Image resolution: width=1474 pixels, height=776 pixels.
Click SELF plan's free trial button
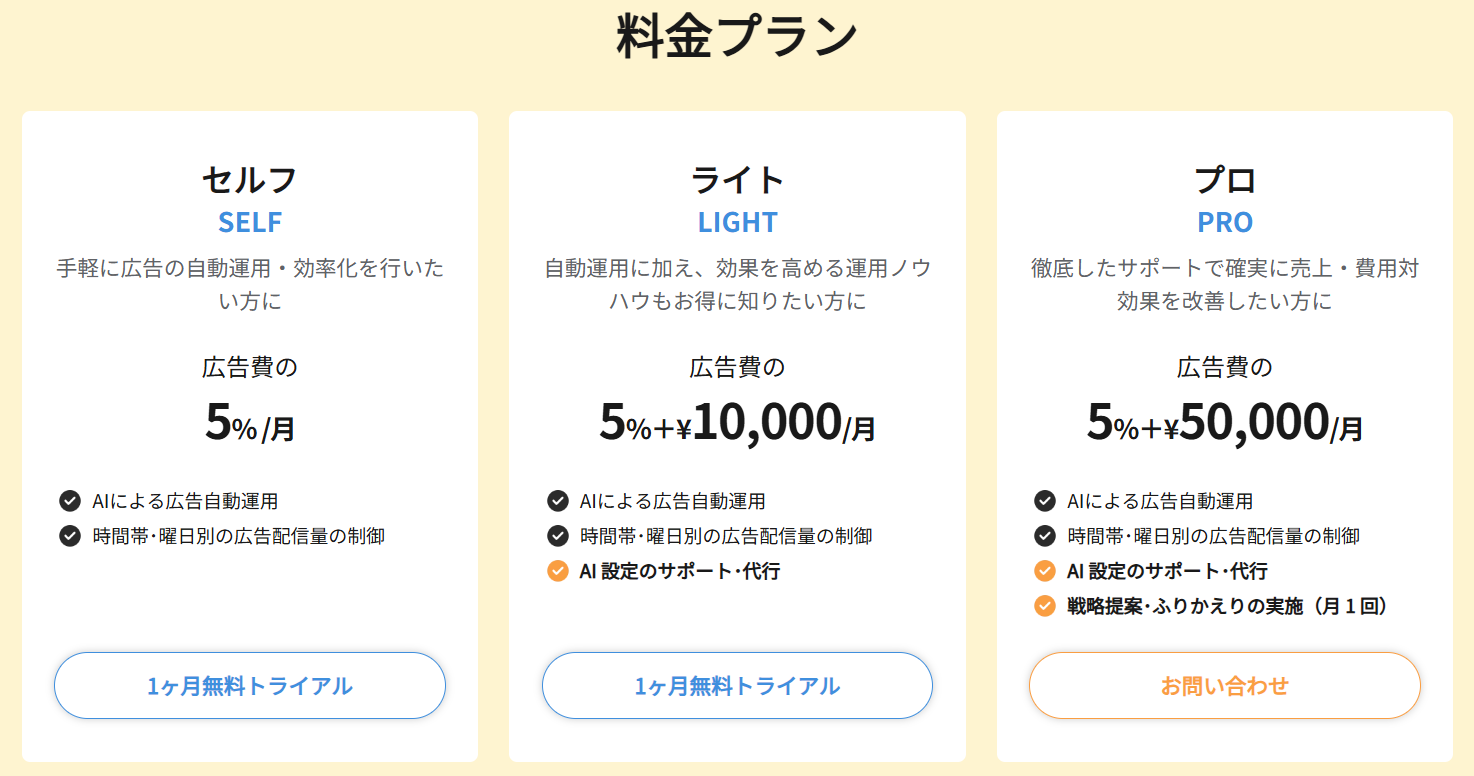[x=249, y=686]
